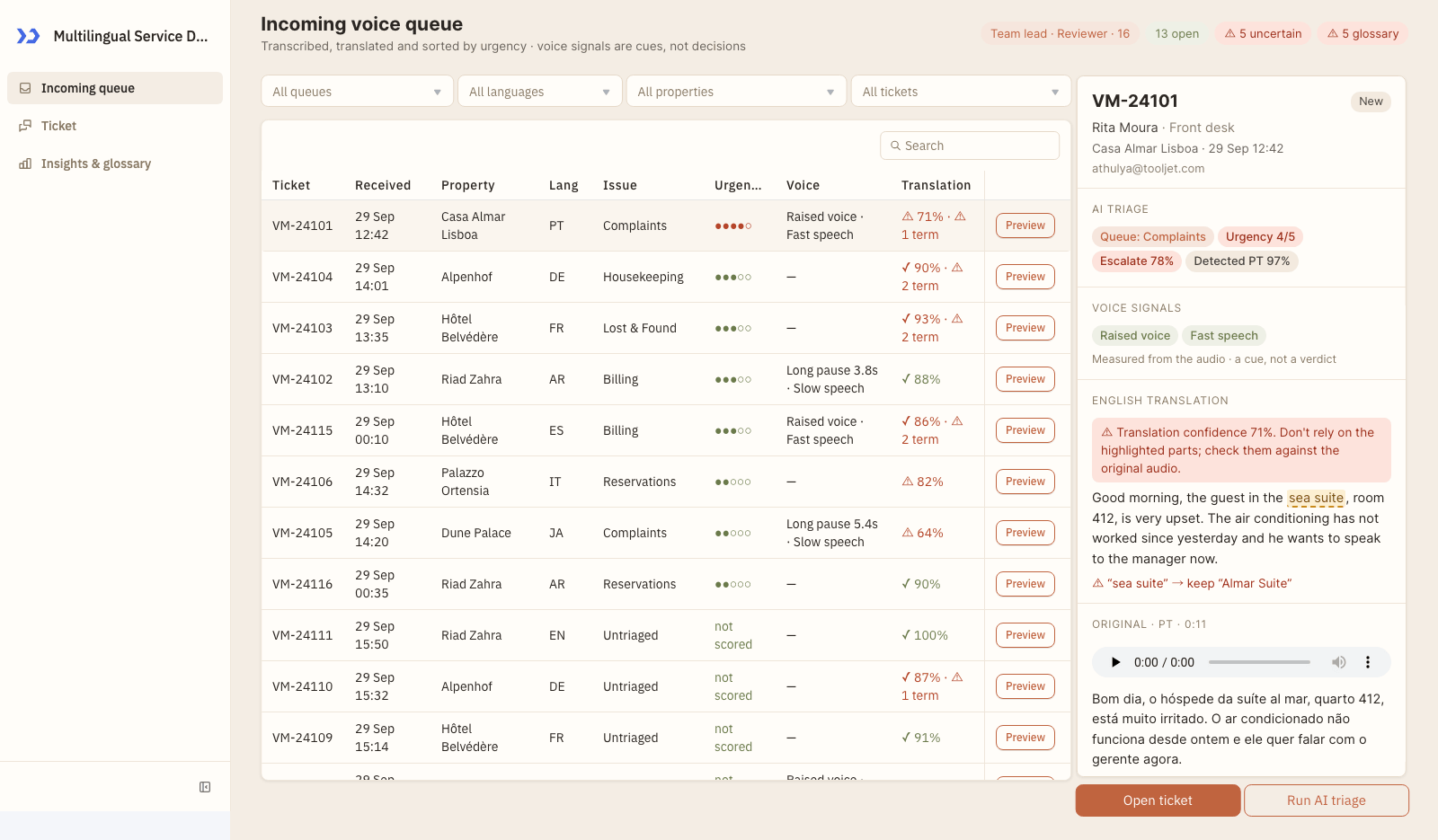Sort by the Received column header
The image size is (1438, 840).
(x=383, y=185)
